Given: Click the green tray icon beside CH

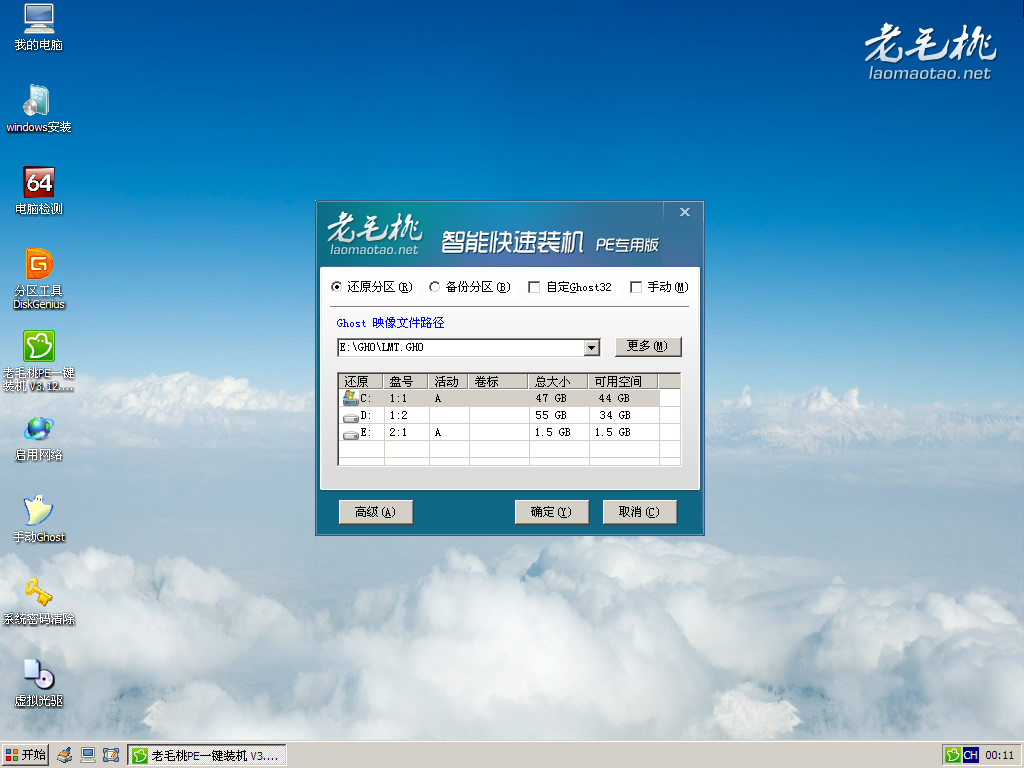Looking at the screenshot, I should (x=952, y=756).
